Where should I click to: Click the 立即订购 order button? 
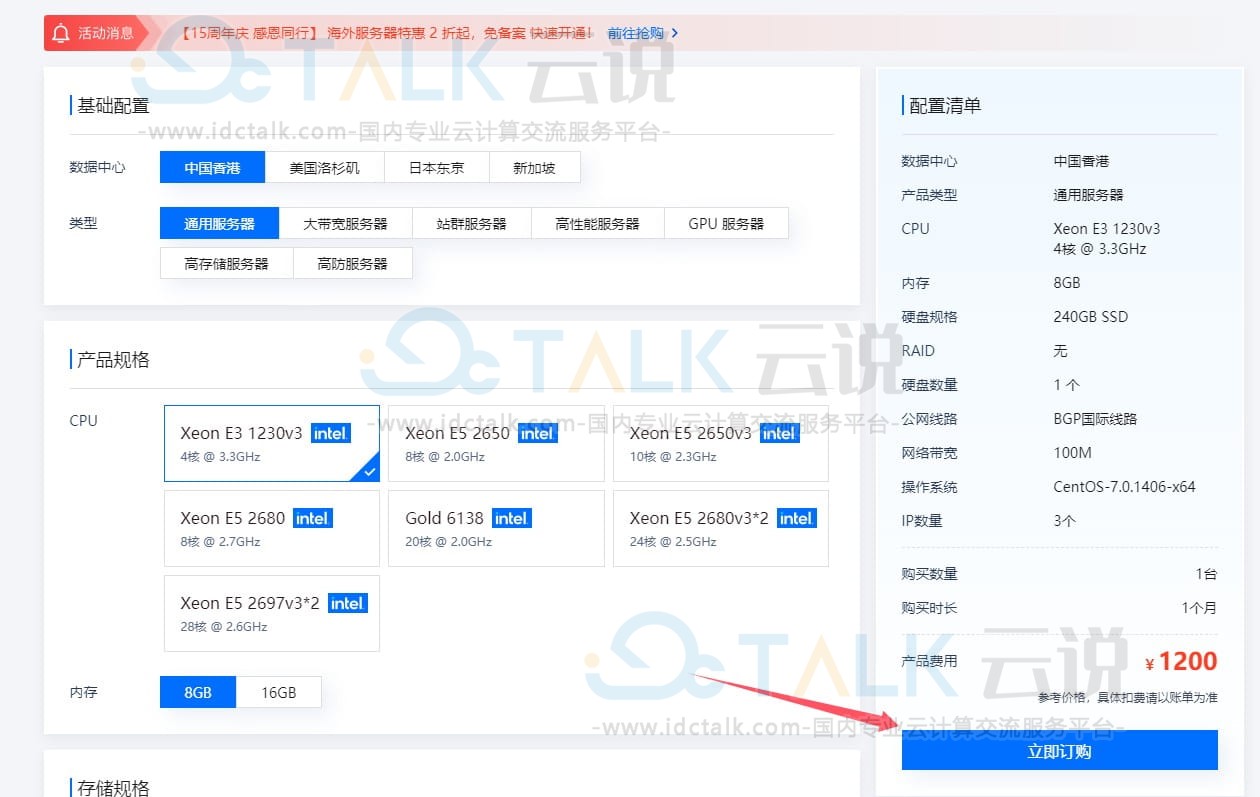coord(1059,751)
